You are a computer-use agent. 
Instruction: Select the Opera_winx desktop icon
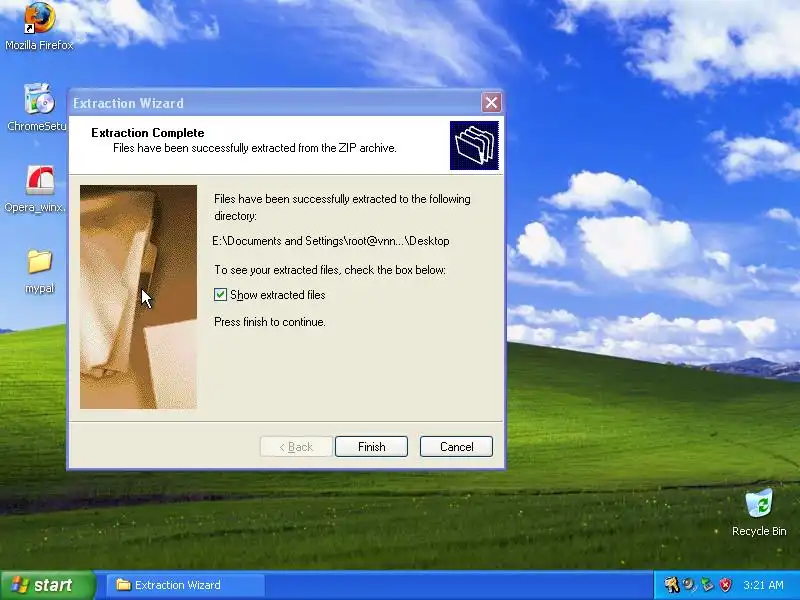pyautogui.click(x=36, y=189)
